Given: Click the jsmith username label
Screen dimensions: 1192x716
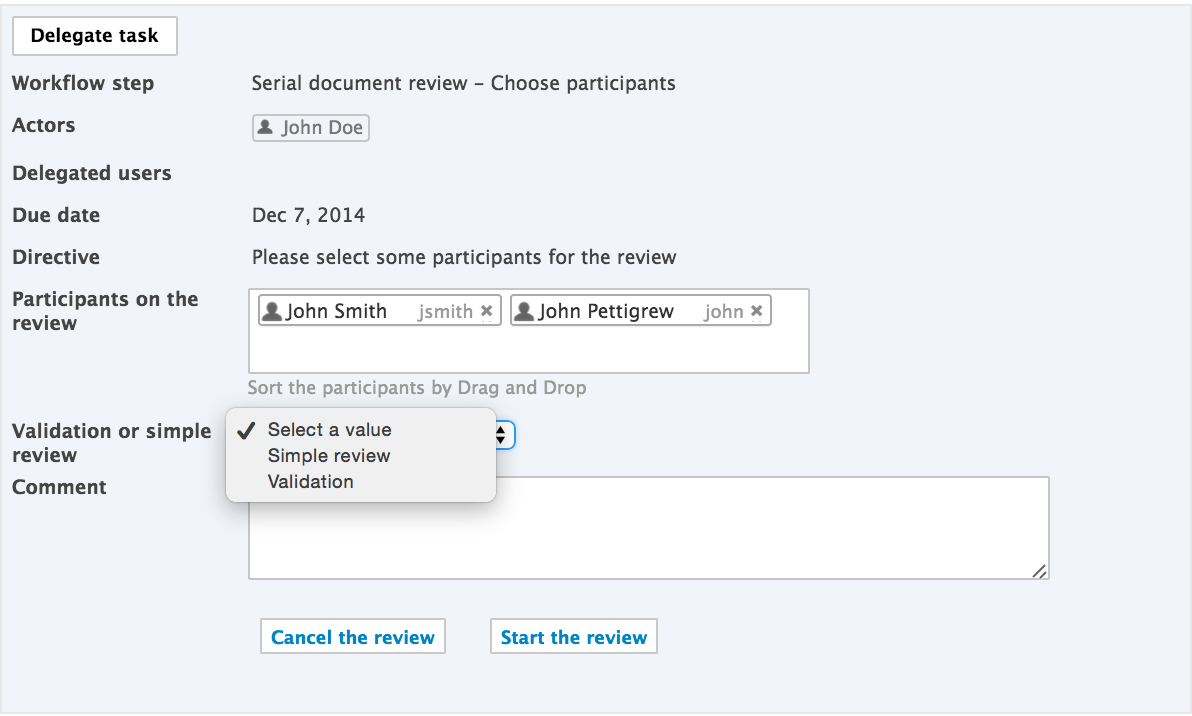Looking at the screenshot, I should tap(445, 312).
